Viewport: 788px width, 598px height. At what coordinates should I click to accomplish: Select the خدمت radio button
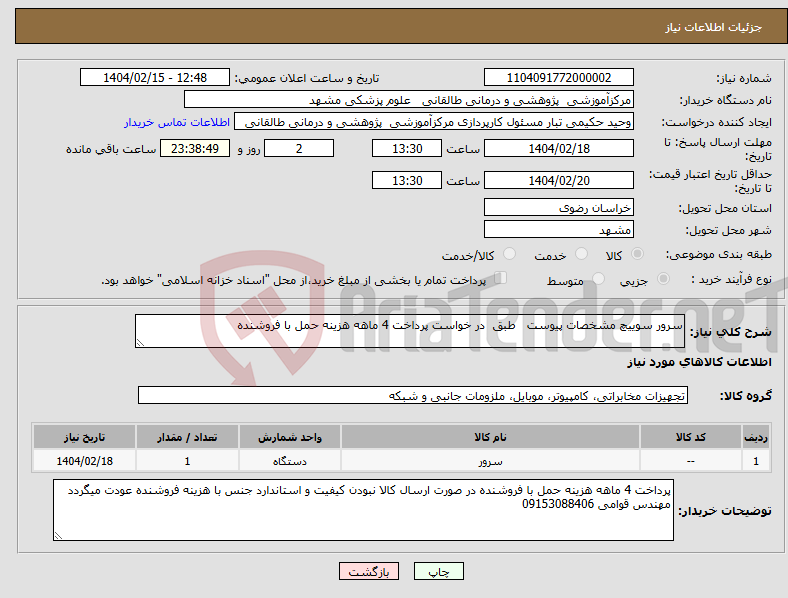click(581, 254)
